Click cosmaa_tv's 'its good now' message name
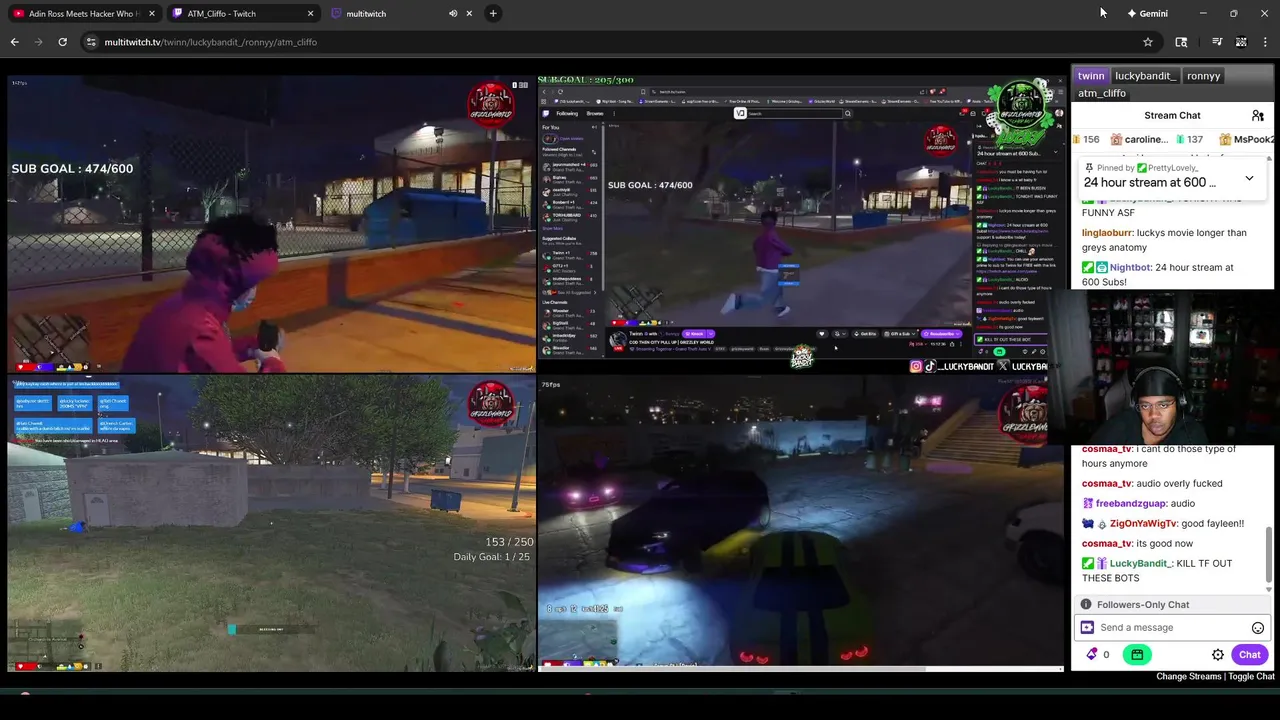This screenshot has width=1280, height=720. 1106,544
